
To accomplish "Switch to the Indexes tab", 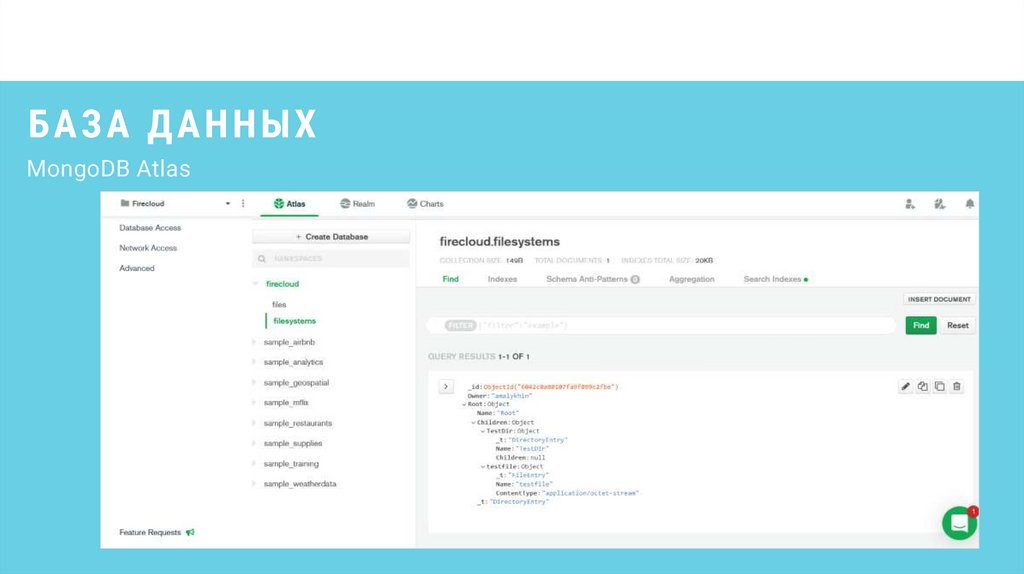I will click(502, 279).
